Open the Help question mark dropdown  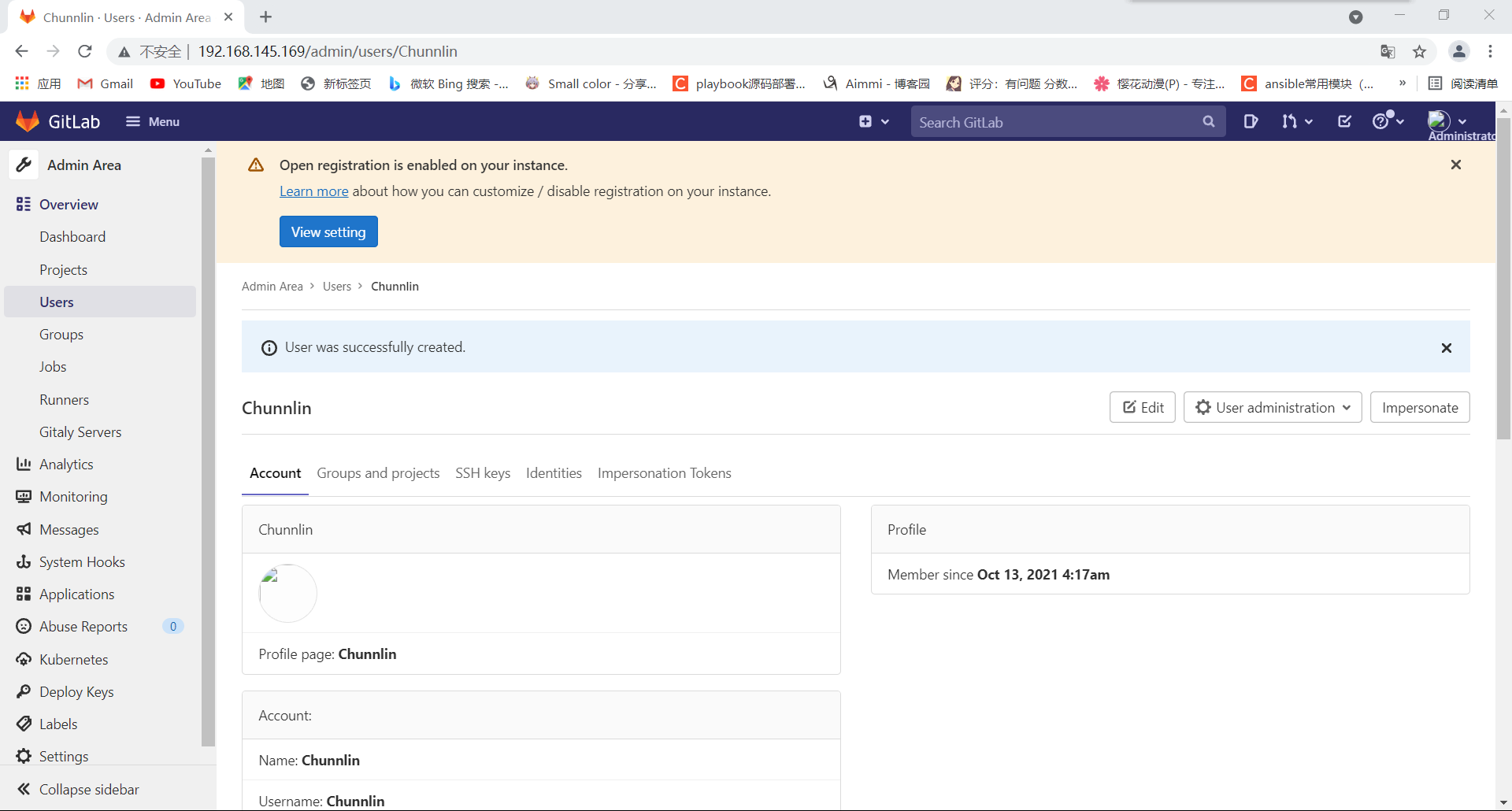pos(1388,121)
